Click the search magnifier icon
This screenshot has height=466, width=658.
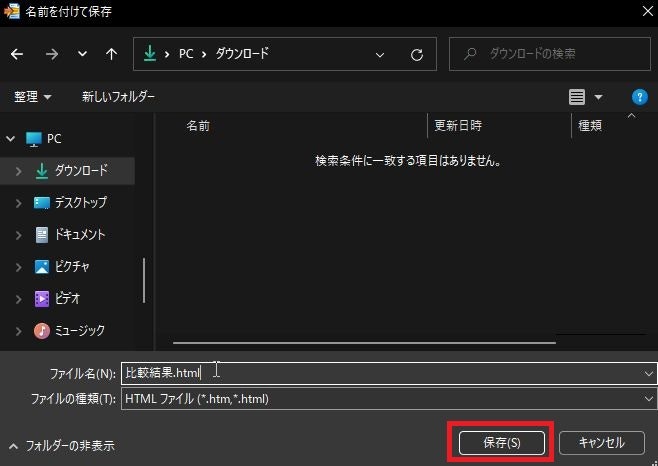[470, 54]
